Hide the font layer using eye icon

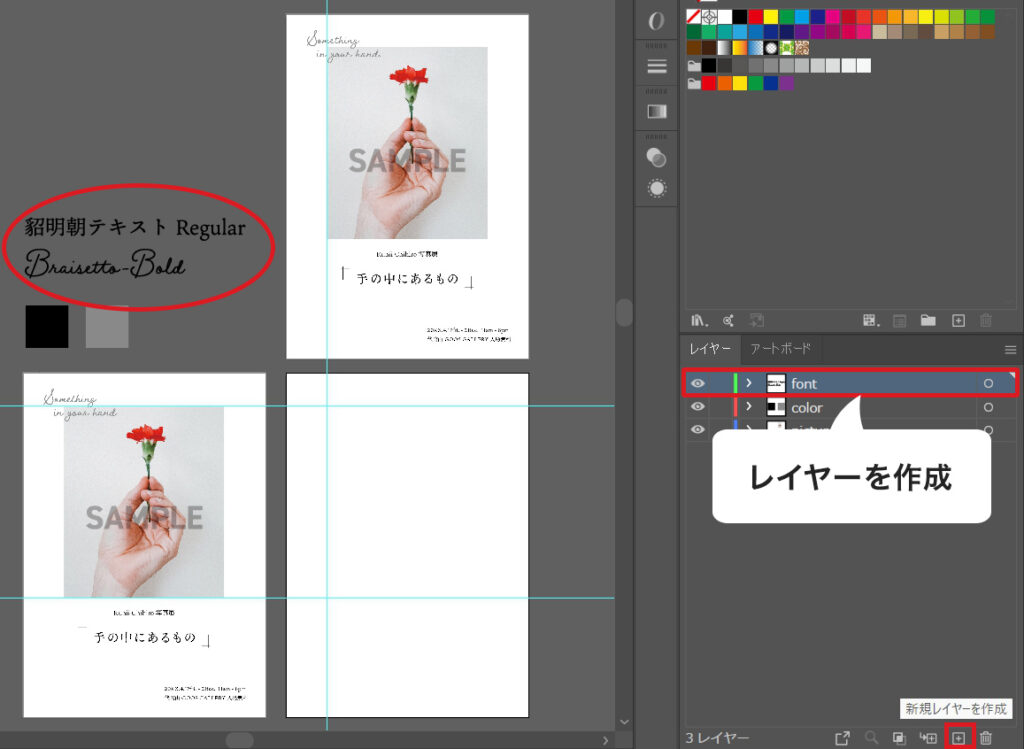click(698, 383)
